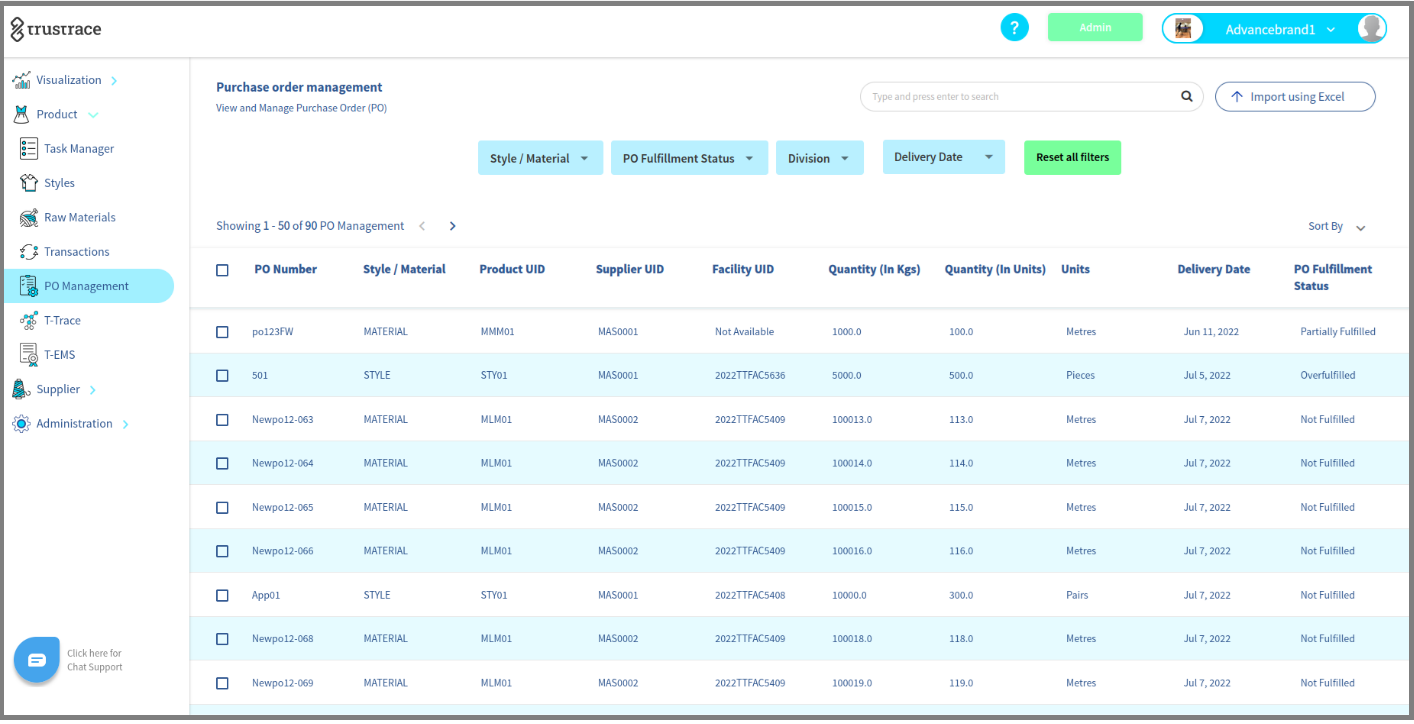Click the purchase order search field

(1031, 97)
